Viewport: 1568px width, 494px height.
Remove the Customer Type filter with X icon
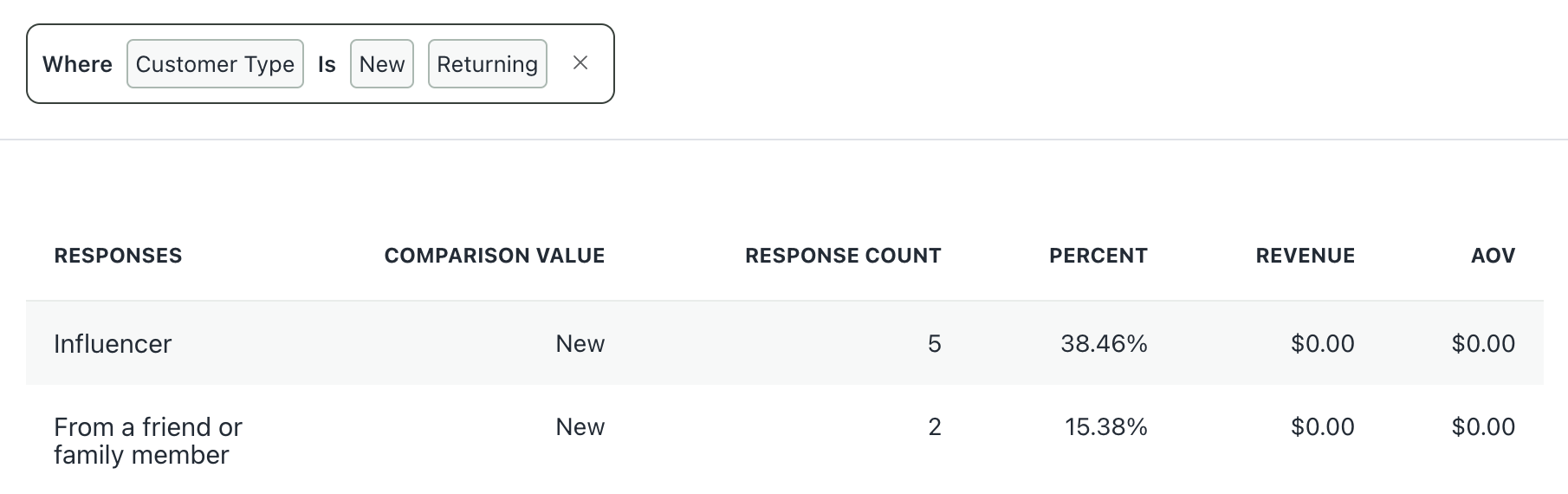[x=580, y=63]
